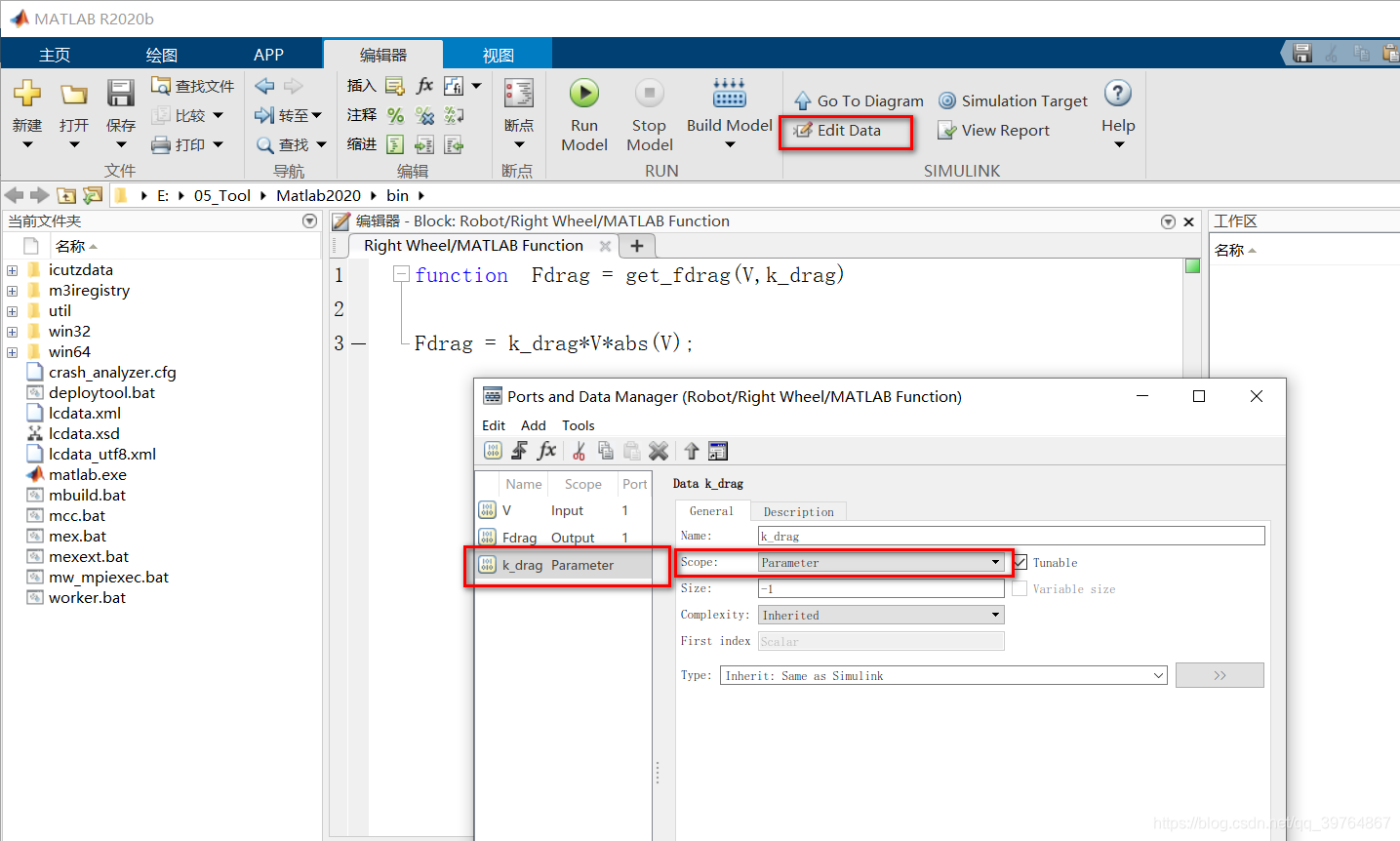Click the Build Model icon
The image size is (1400, 841).
tap(730, 94)
